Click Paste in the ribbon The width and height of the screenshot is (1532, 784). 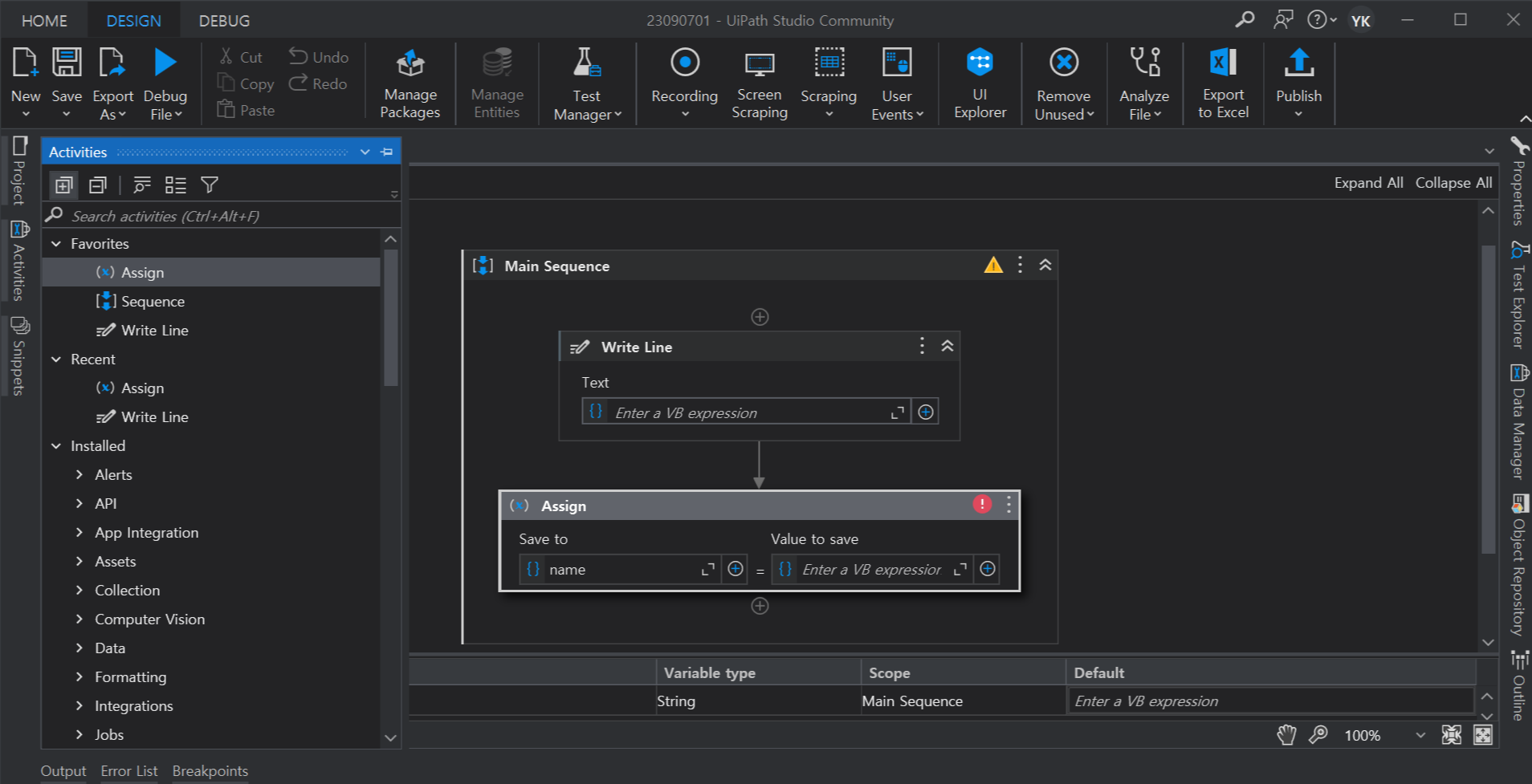[x=246, y=110]
